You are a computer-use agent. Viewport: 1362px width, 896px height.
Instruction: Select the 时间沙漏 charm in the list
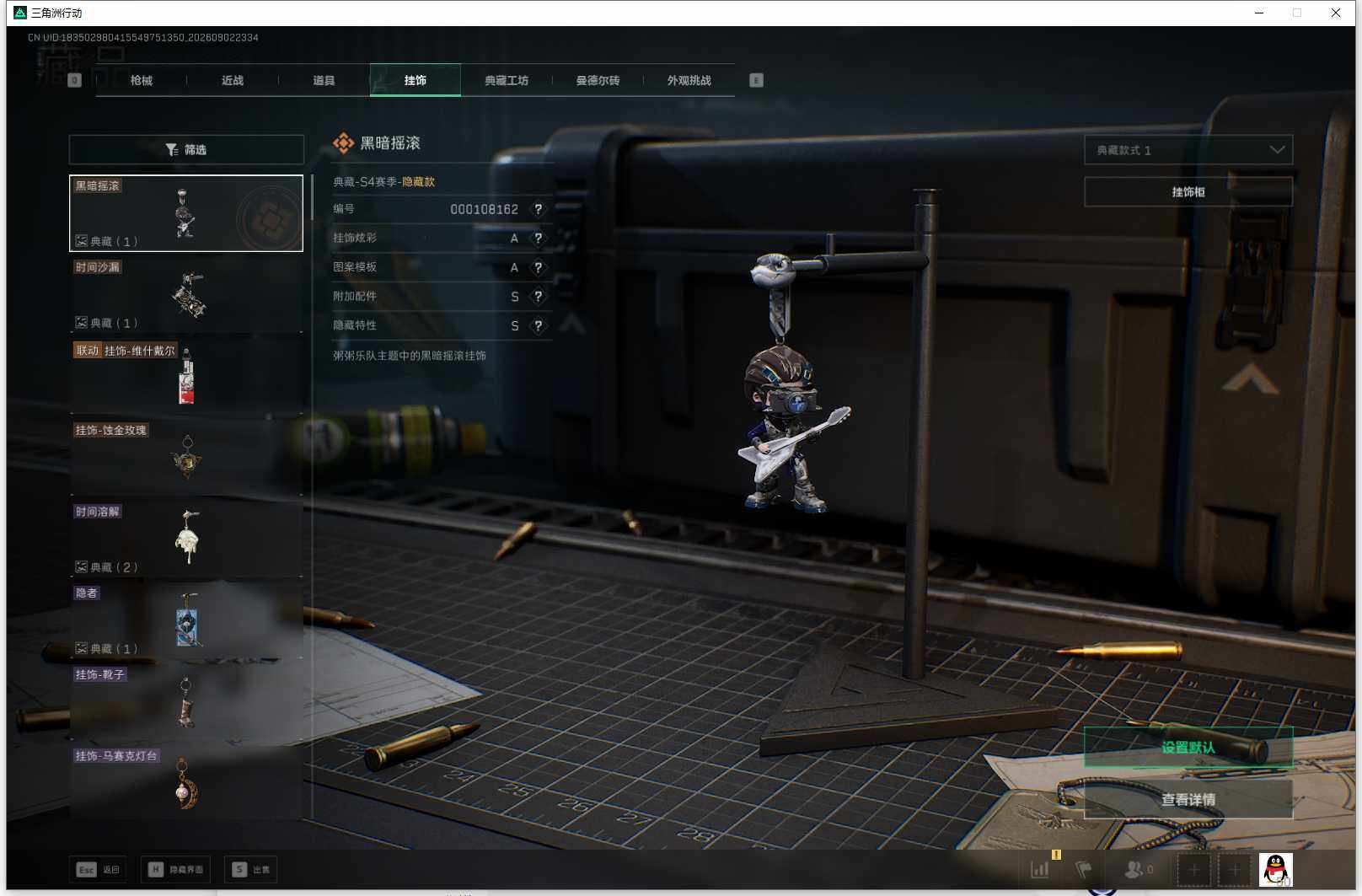point(186,295)
